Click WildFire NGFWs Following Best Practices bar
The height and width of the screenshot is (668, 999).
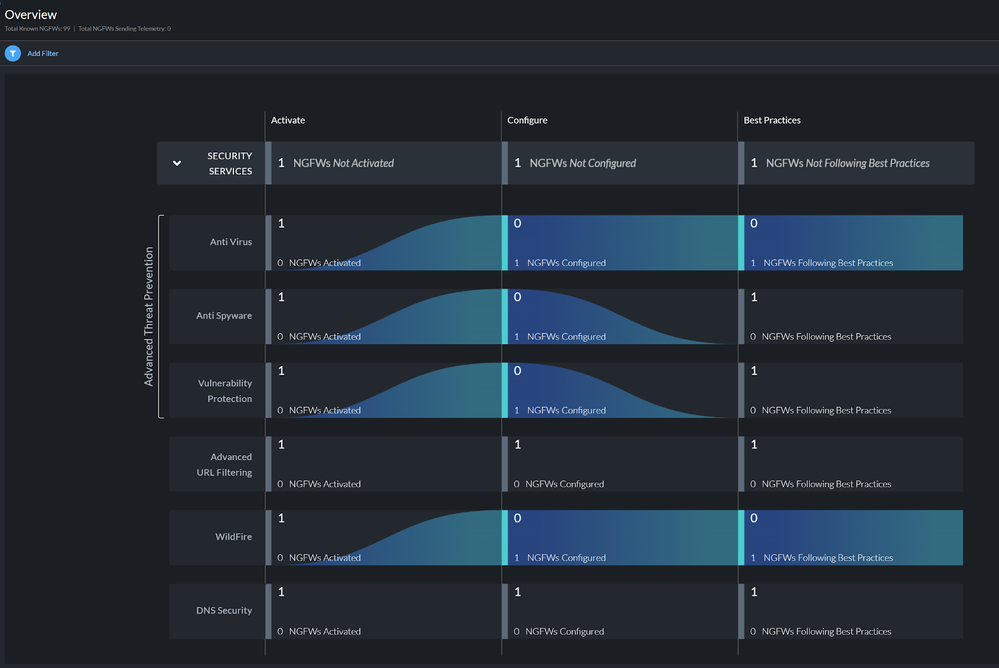tap(852, 538)
